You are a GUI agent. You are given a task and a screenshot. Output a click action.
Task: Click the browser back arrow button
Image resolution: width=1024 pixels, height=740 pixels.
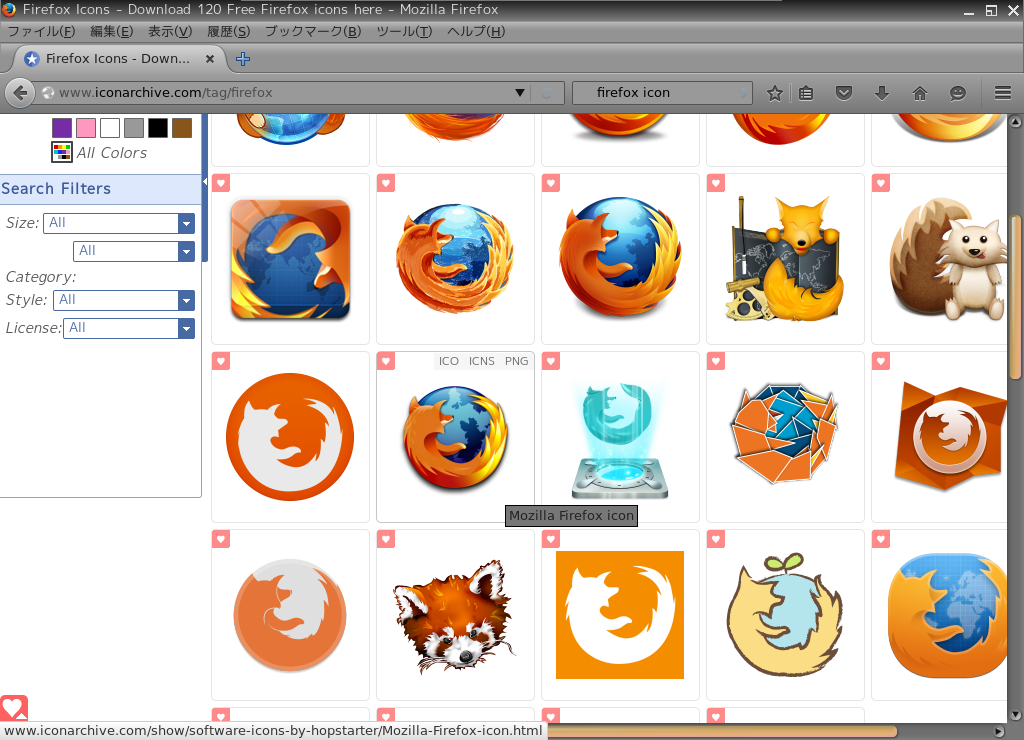(20, 93)
